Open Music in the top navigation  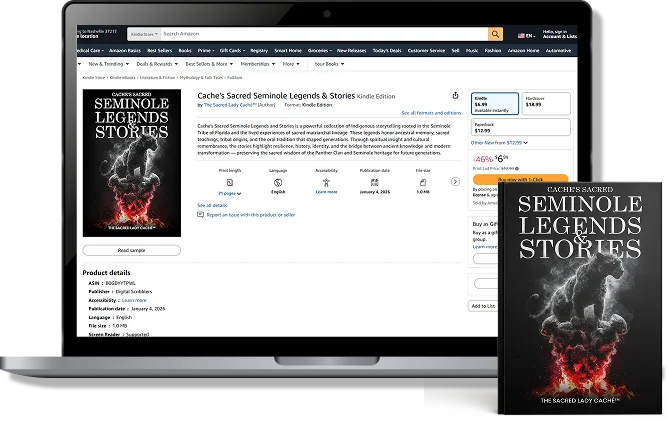pyautogui.click(x=472, y=51)
